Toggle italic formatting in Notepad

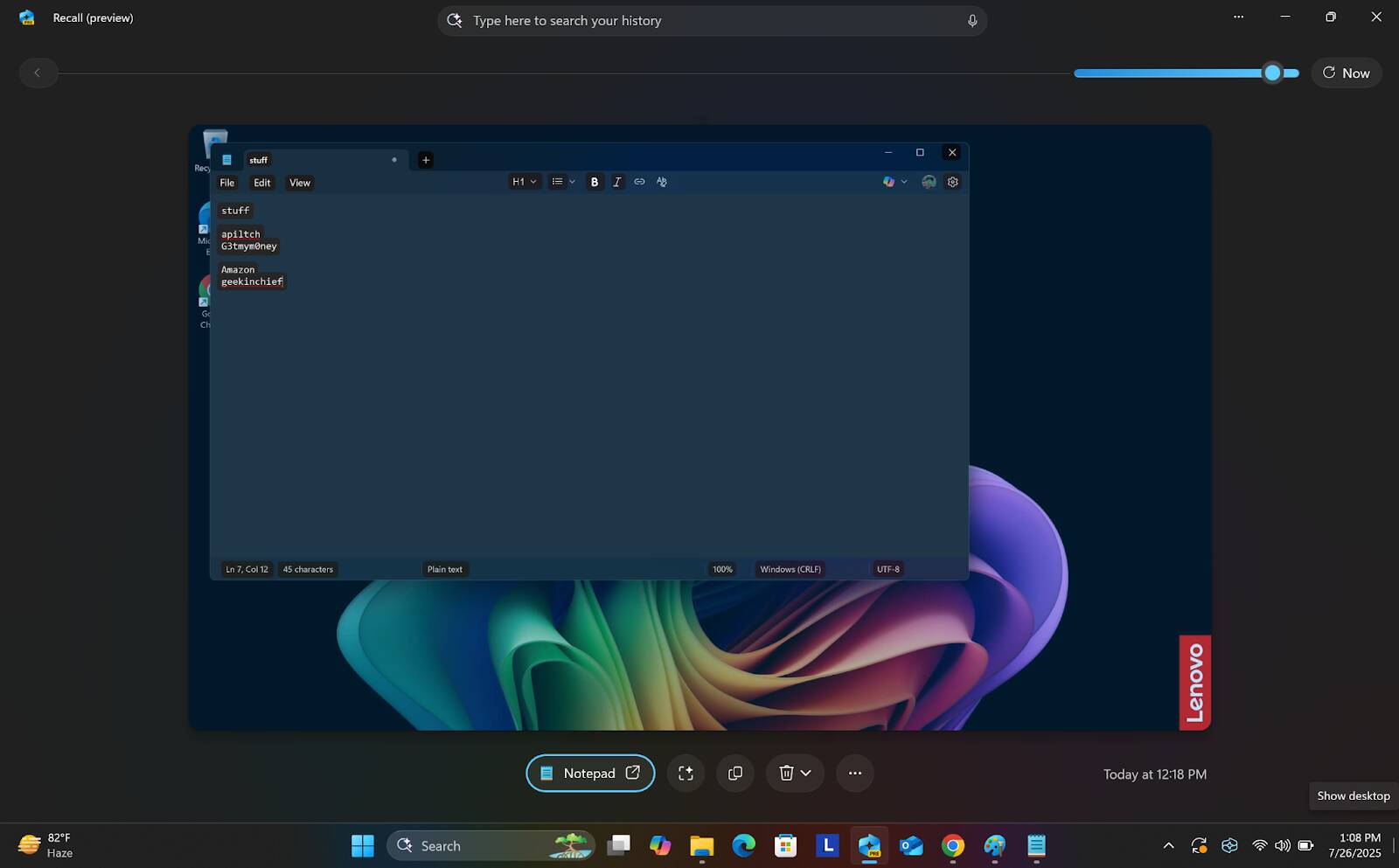617,182
